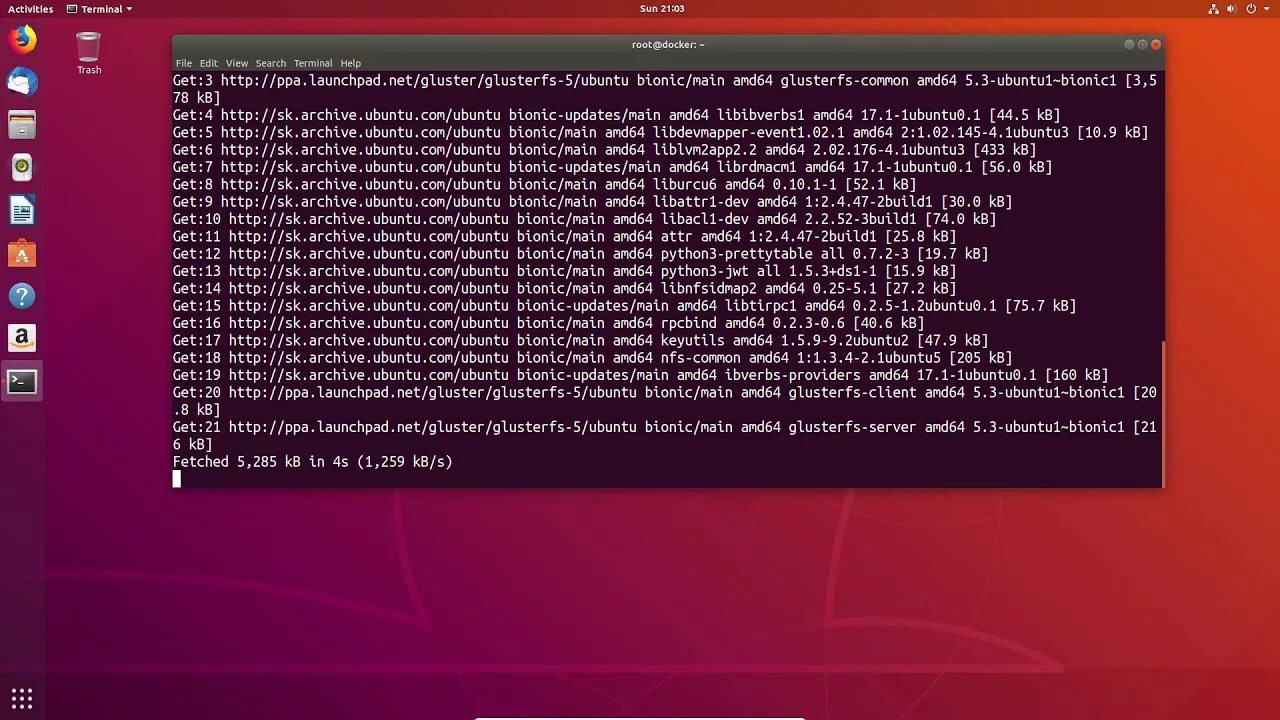Open the clock calendar Sun 21:03
The image size is (1280, 720).
(662, 9)
